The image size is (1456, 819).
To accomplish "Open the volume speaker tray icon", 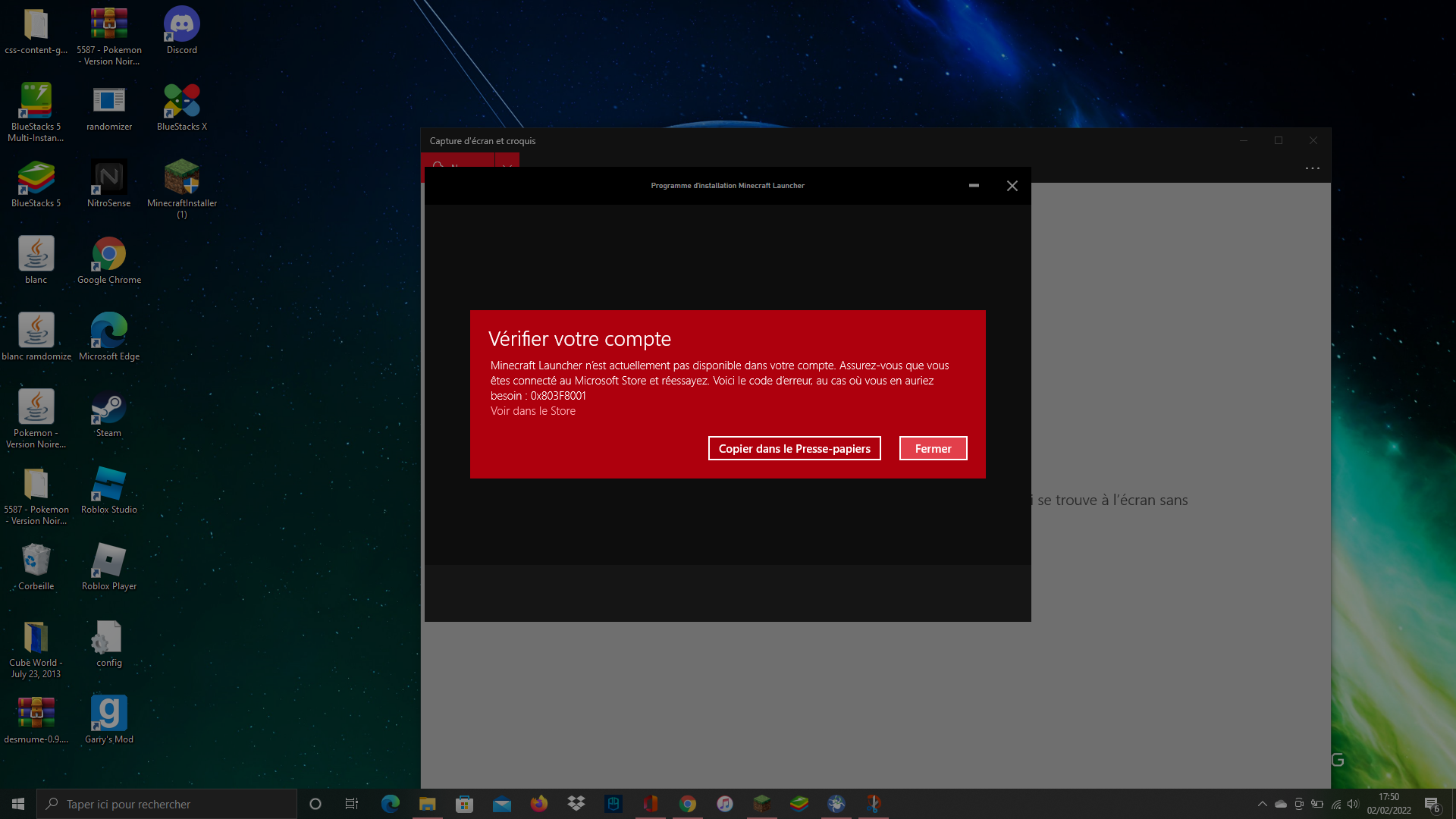I will (x=1354, y=804).
